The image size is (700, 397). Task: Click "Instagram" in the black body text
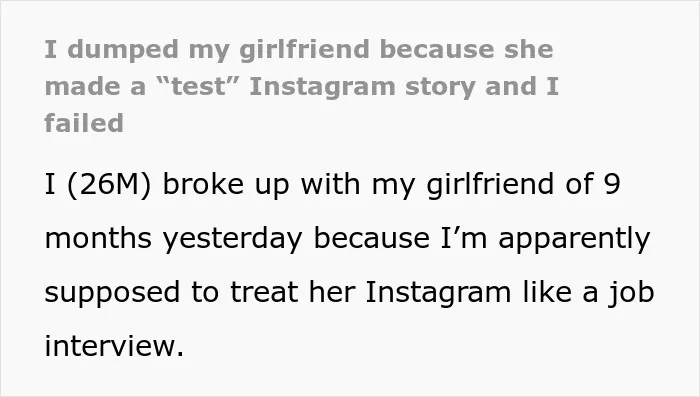tap(438, 293)
